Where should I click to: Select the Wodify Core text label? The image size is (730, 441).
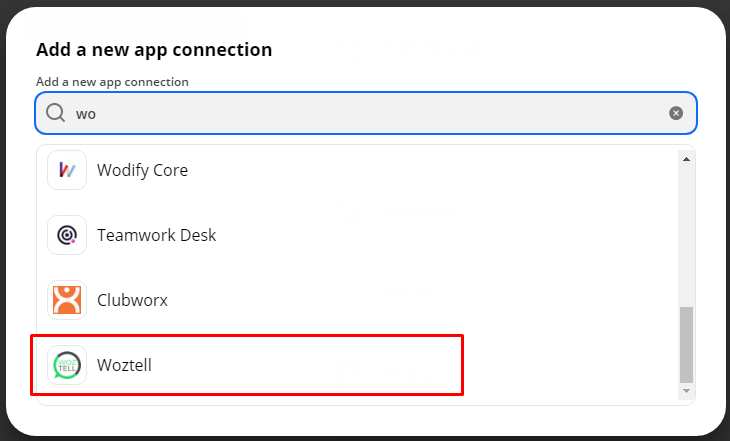click(x=142, y=170)
